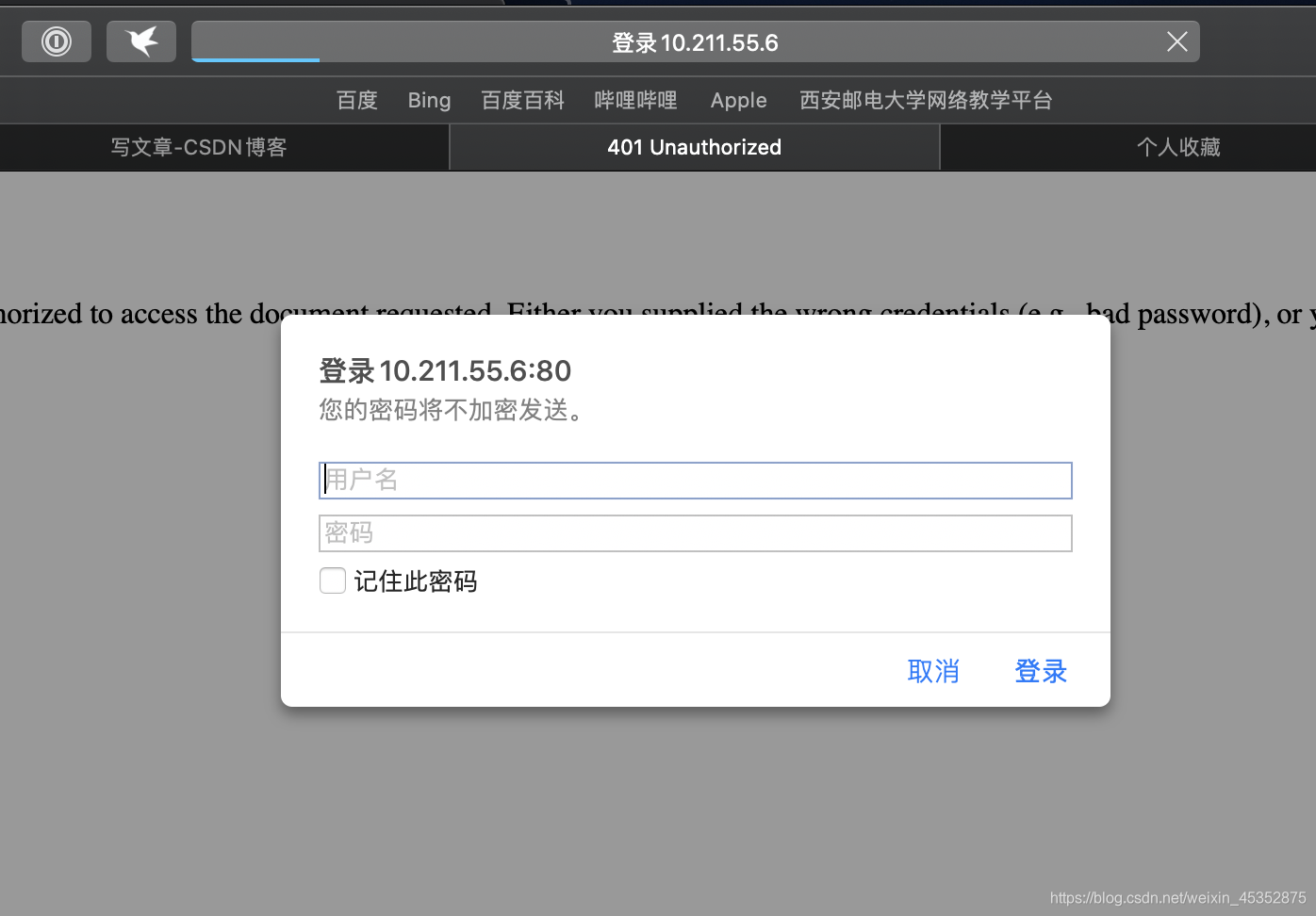
Task: Open the 西安邮电大学网络教学平台 bookmark
Action: tap(926, 100)
